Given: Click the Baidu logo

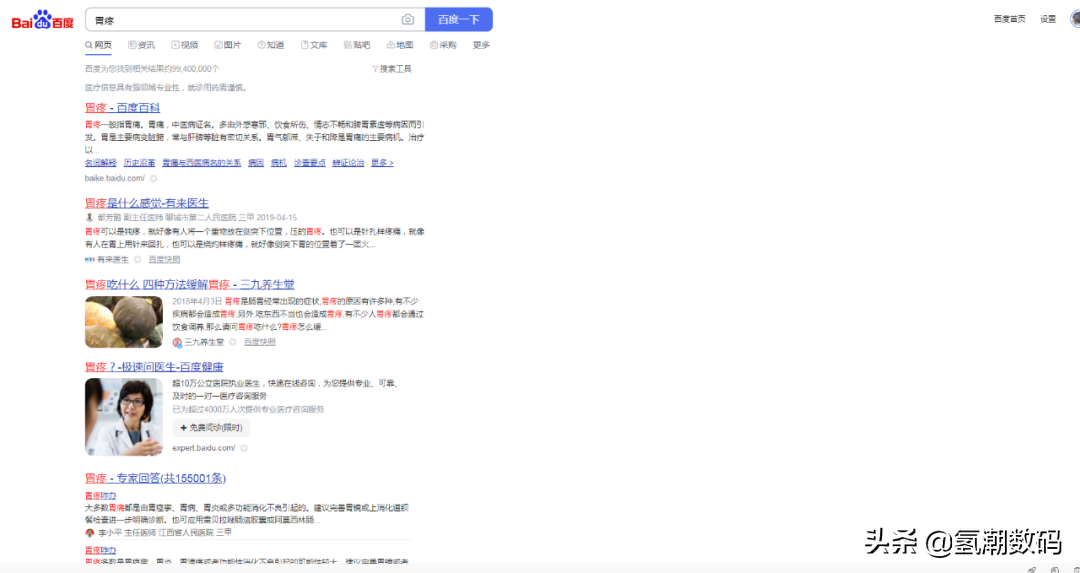Looking at the screenshot, I should (42, 20).
